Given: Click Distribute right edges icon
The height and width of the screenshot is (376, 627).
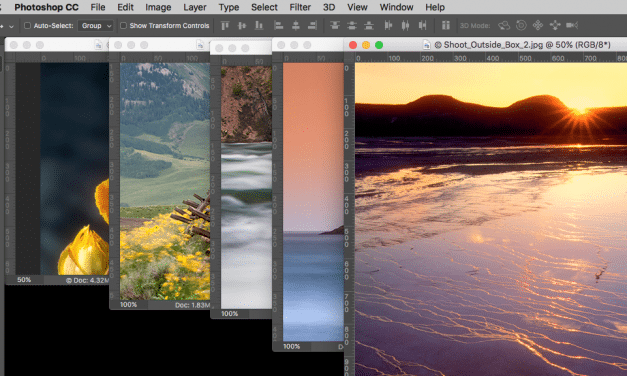Looking at the screenshot, I should point(422,26).
